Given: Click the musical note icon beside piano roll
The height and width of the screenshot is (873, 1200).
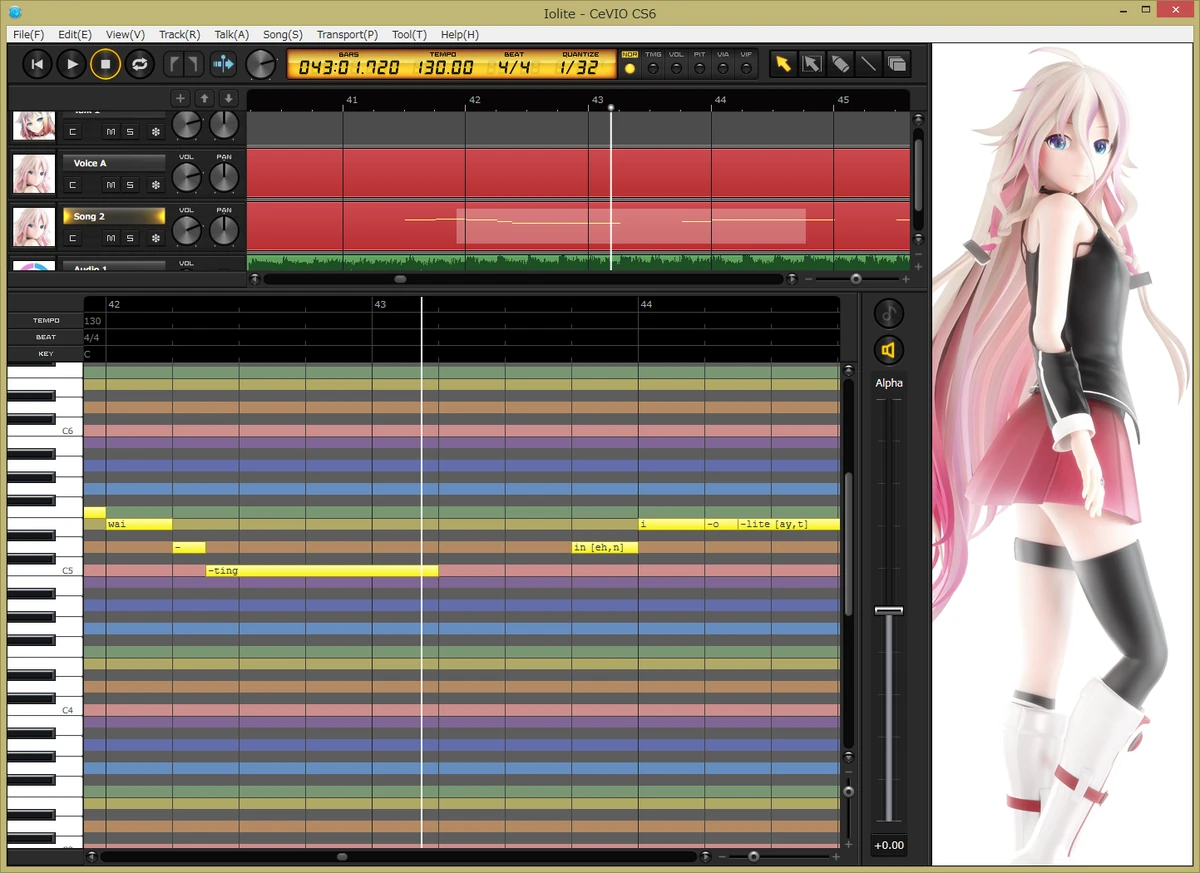Looking at the screenshot, I should click(x=888, y=313).
